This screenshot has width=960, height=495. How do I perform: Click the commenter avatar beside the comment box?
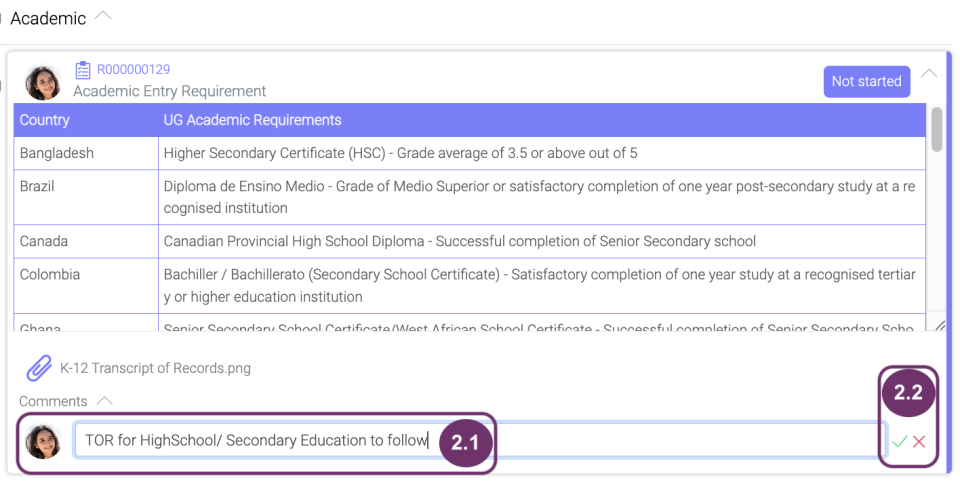tap(43, 441)
